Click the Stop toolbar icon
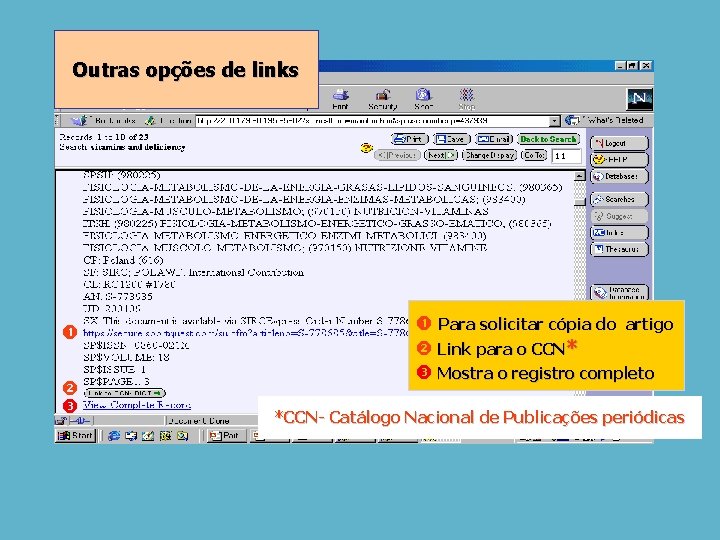This screenshot has width=720, height=540. pos(467,99)
